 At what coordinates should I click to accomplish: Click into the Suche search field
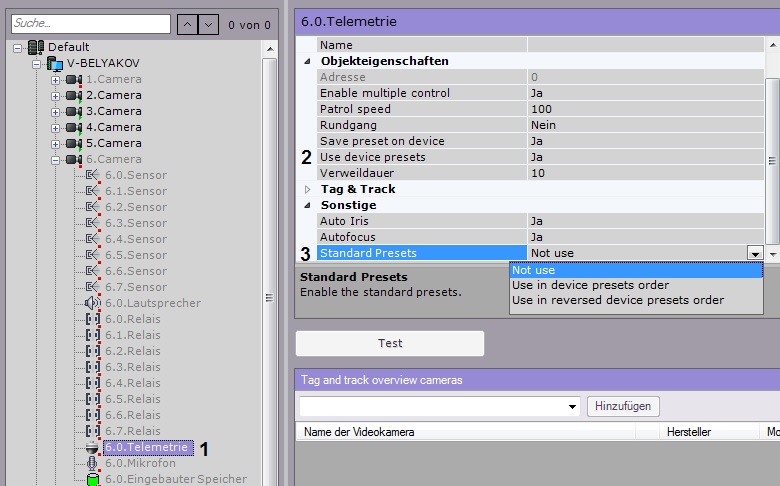tap(90, 22)
